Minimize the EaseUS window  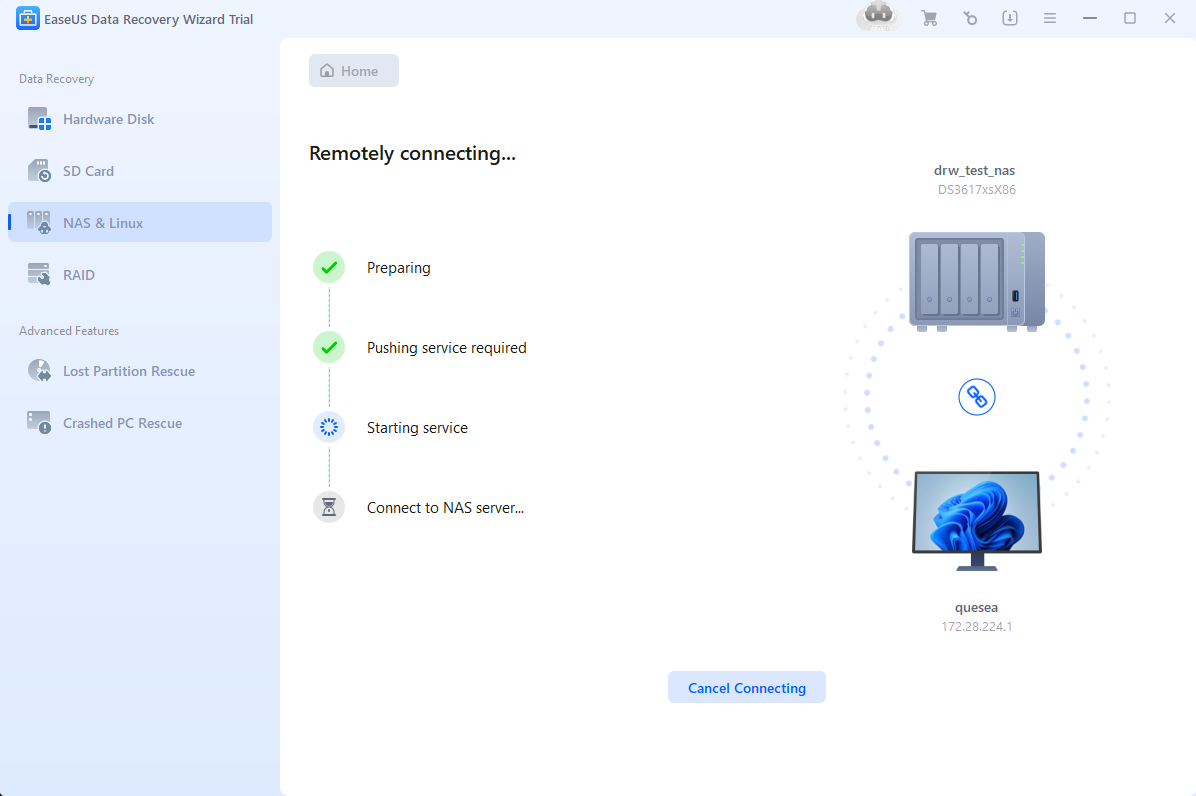[x=1090, y=18]
